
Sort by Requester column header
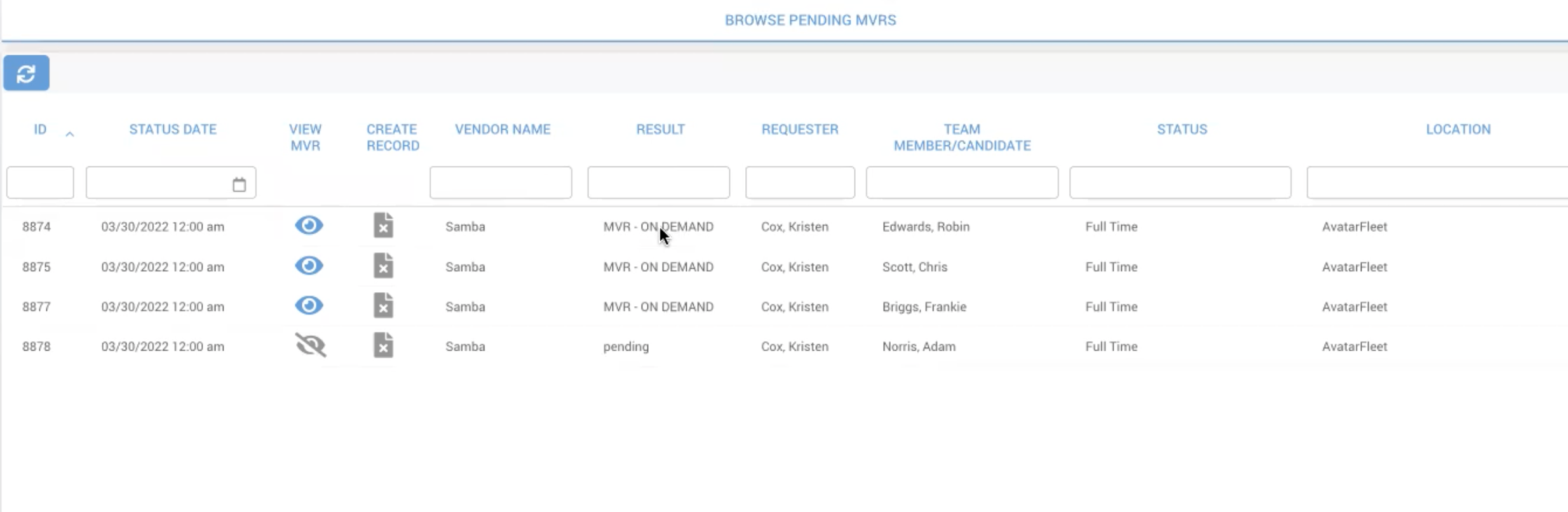tap(800, 130)
